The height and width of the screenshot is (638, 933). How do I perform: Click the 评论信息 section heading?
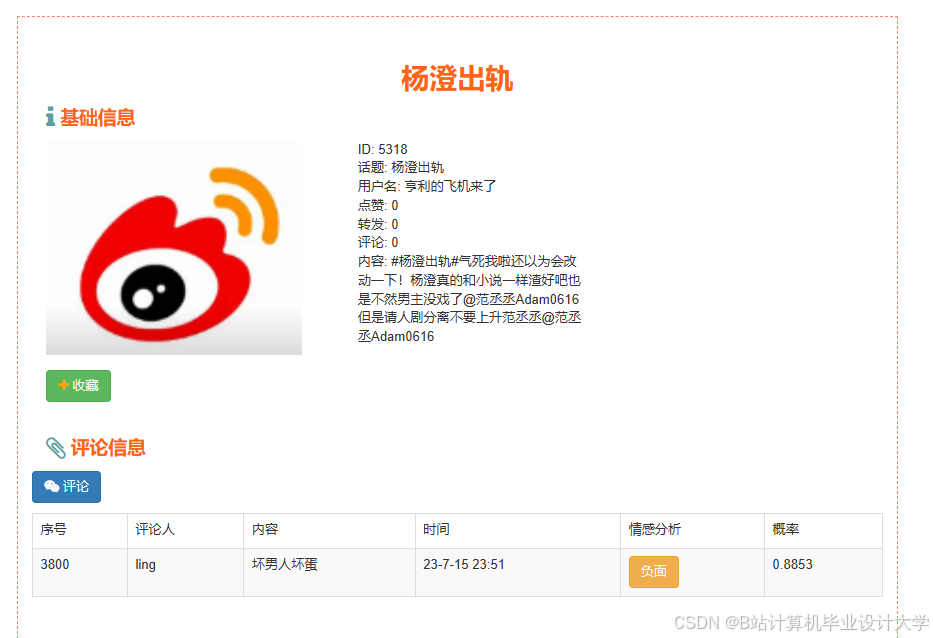coord(108,448)
